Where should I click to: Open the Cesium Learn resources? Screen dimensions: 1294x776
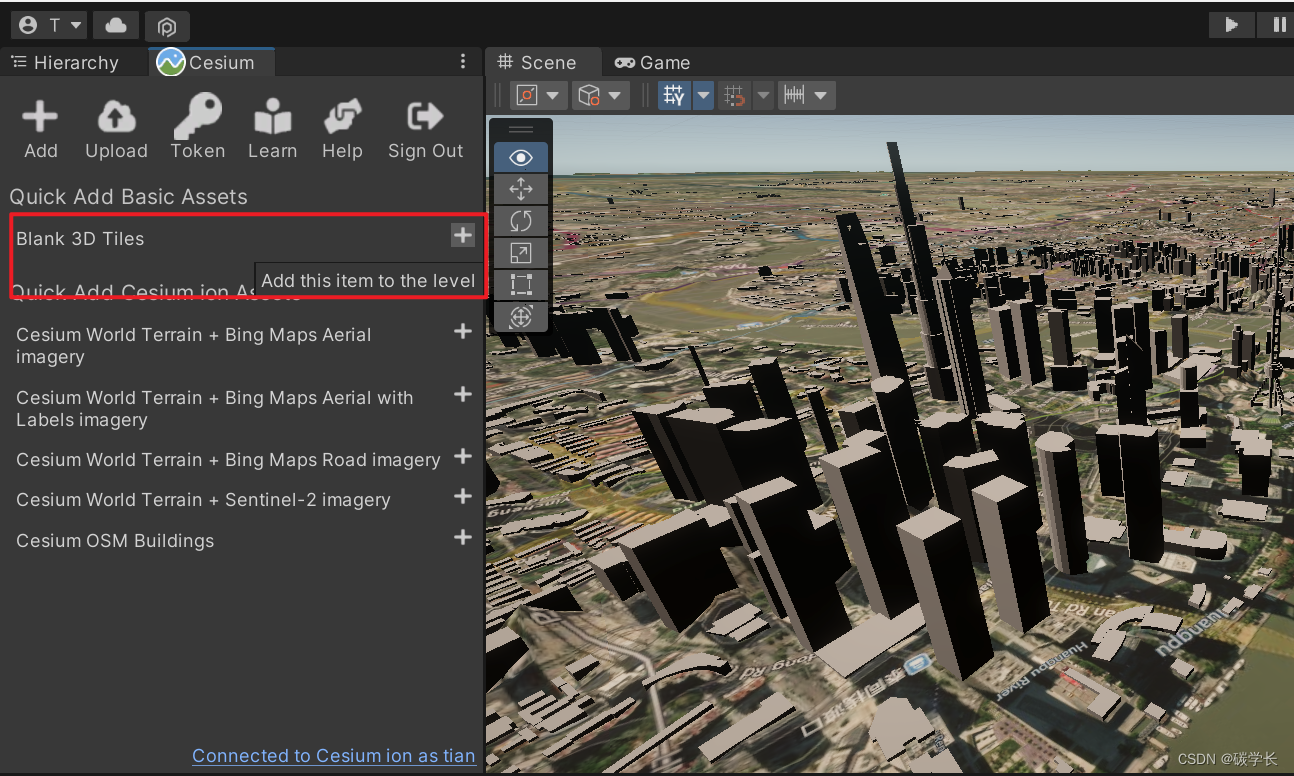(x=272, y=129)
